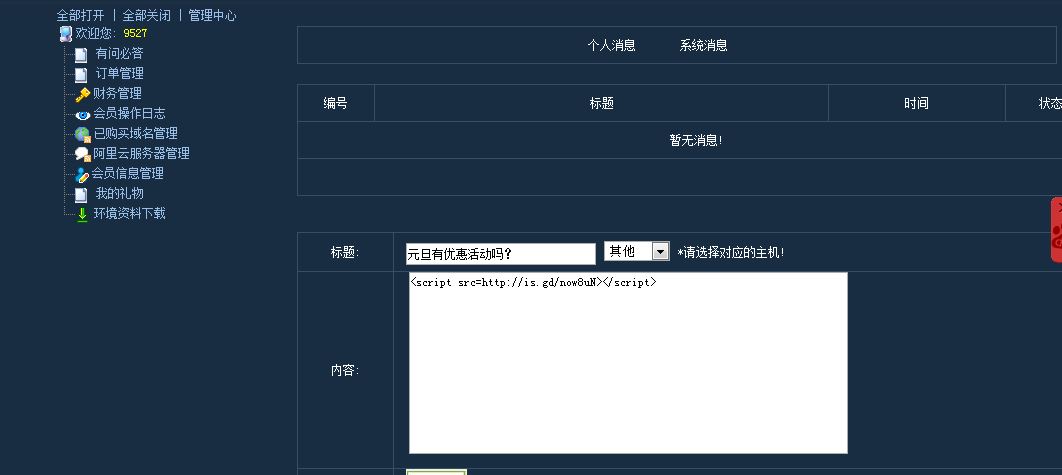Viewport: 1062px width, 475px height.
Task: Click the *请选择对应的主机! hint text
Action: [x=731, y=253]
